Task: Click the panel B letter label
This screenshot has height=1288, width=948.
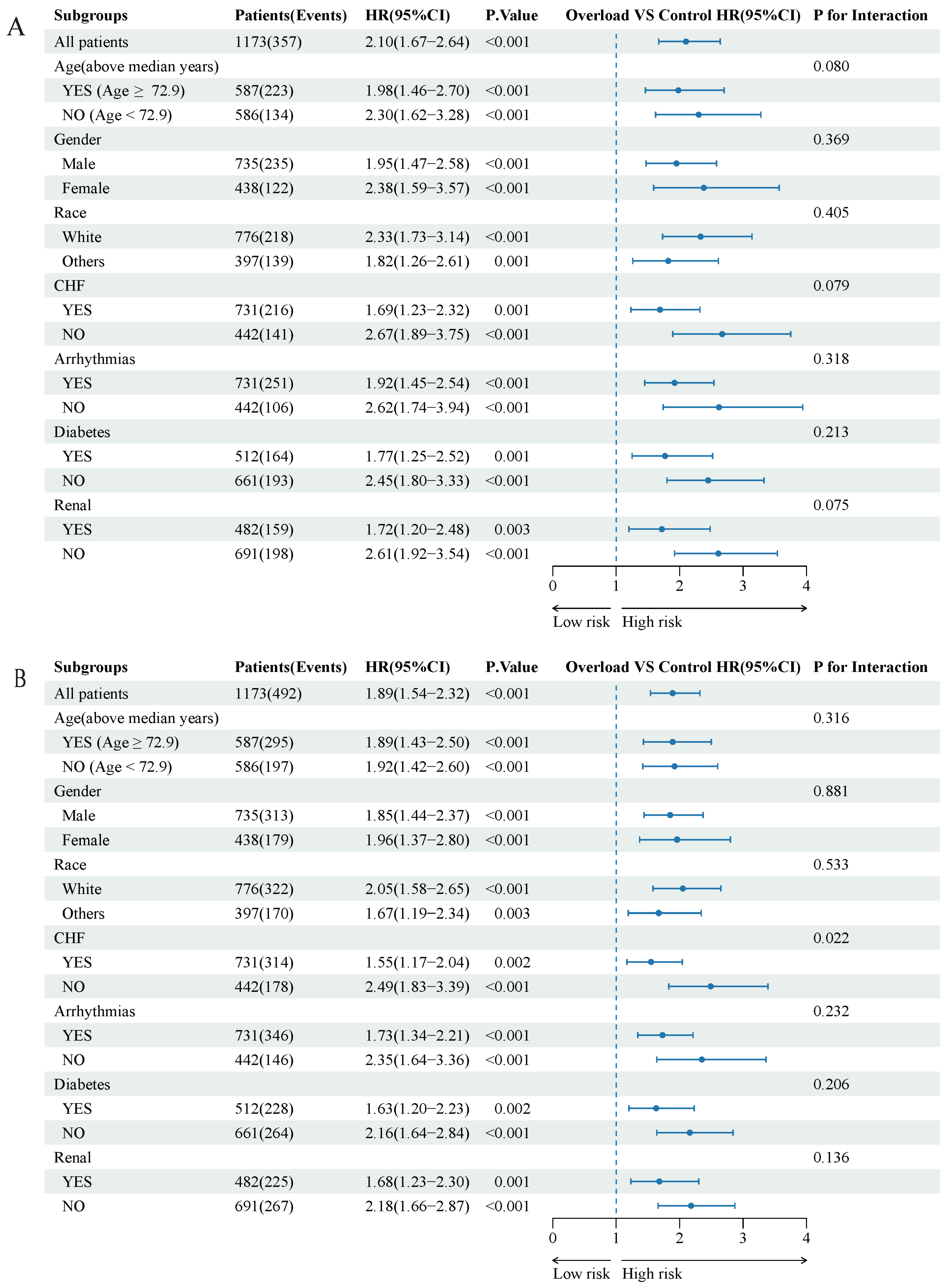Action: click(19, 678)
